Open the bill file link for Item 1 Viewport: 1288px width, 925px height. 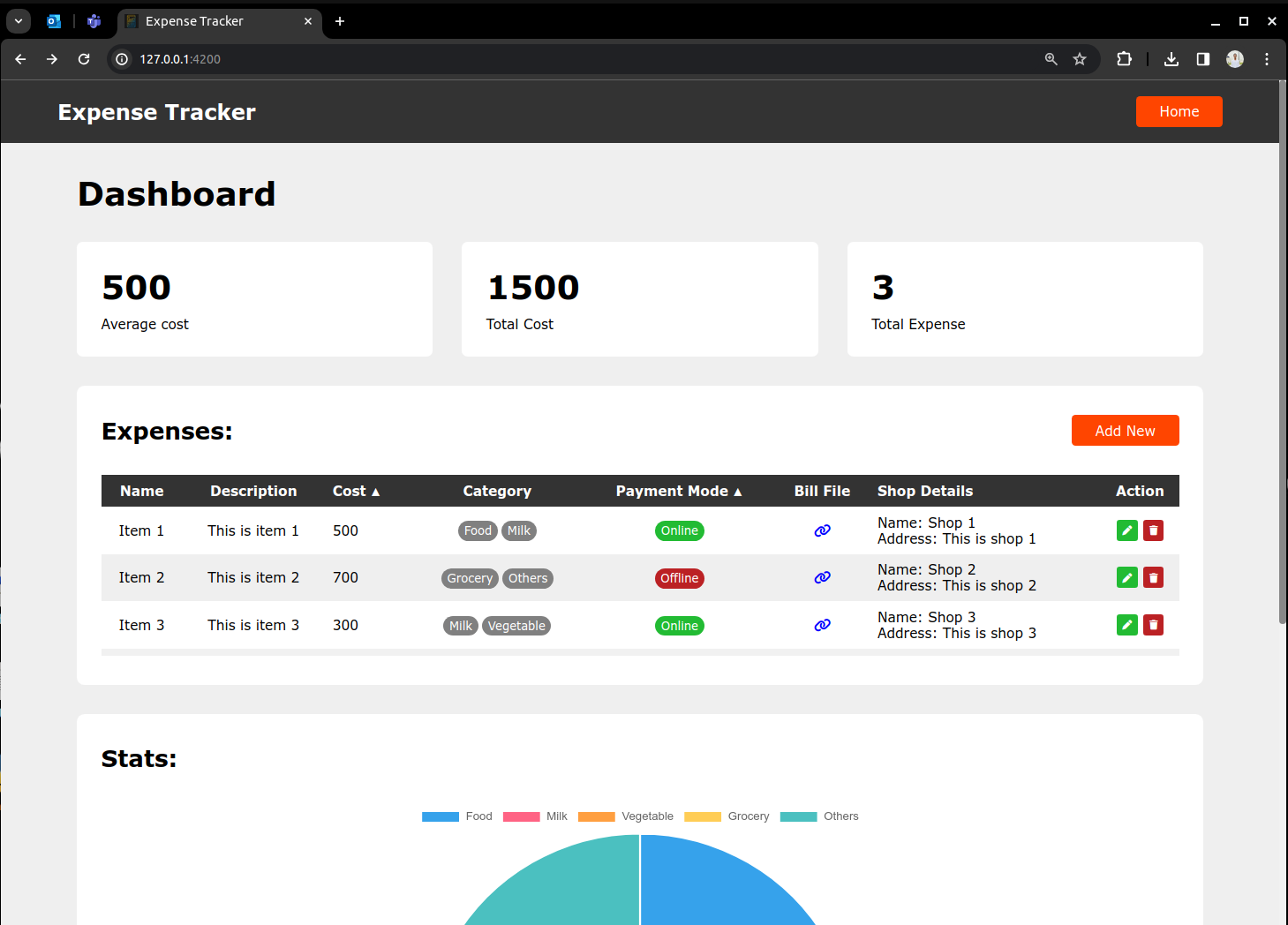[822, 530]
